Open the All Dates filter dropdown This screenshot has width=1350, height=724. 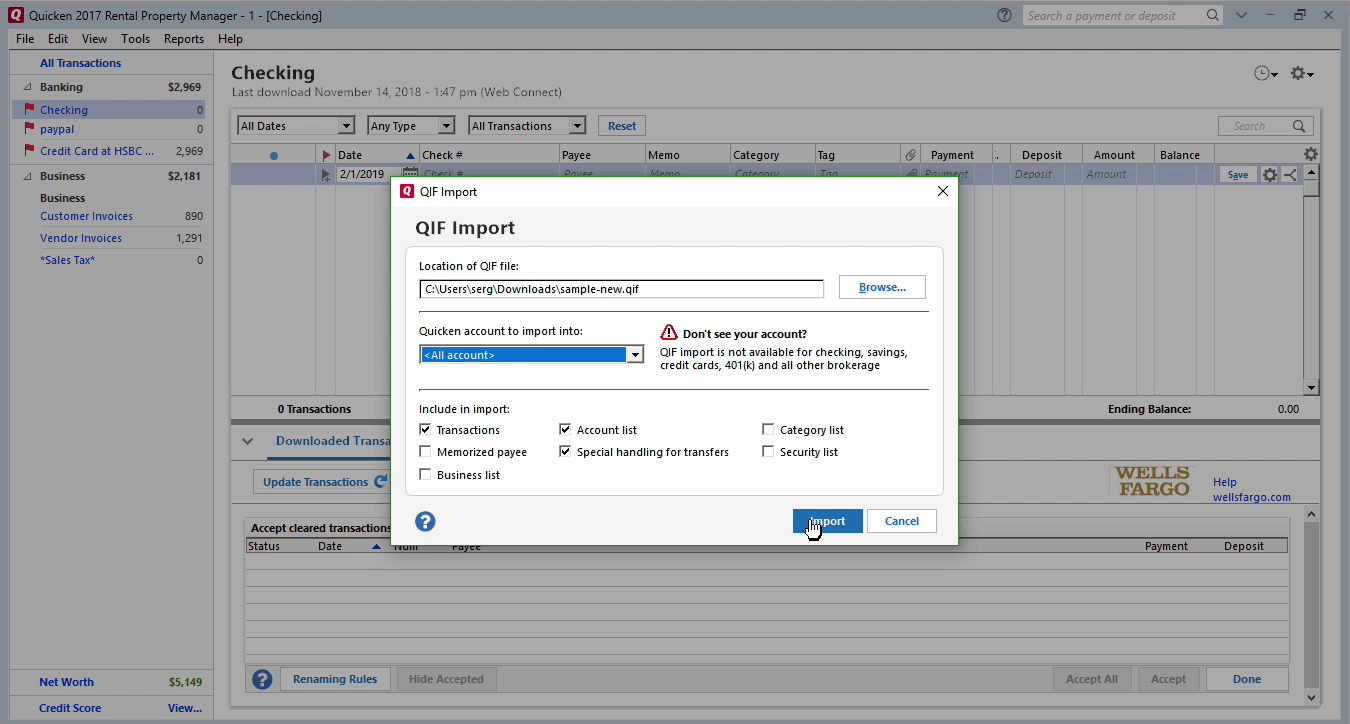(346, 126)
